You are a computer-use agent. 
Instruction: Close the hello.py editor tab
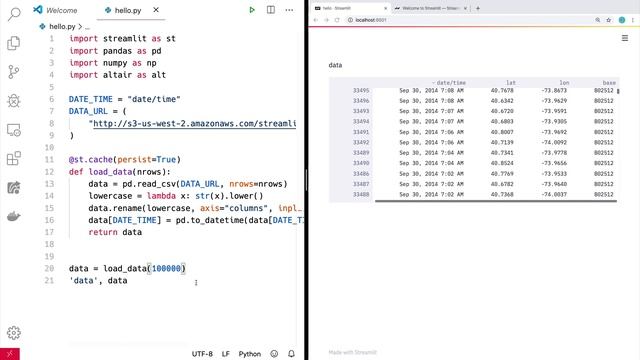pyautogui.click(x=156, y=10)
